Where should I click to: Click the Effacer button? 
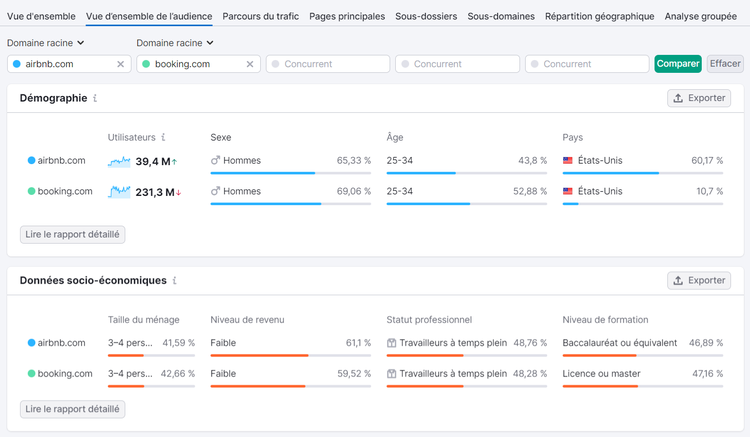pos(725,64)
